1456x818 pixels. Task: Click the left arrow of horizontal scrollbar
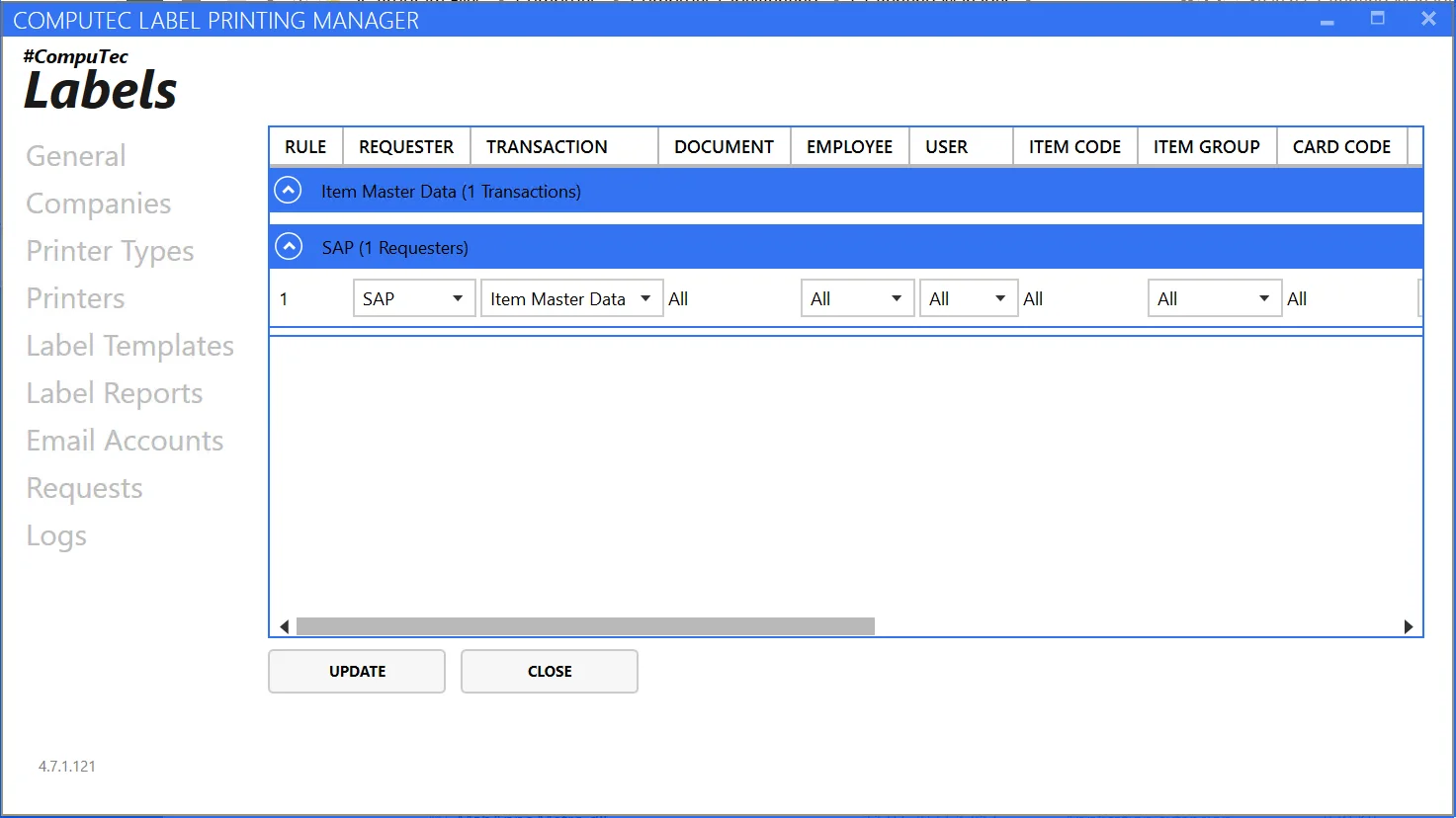[x=285, y=626]
